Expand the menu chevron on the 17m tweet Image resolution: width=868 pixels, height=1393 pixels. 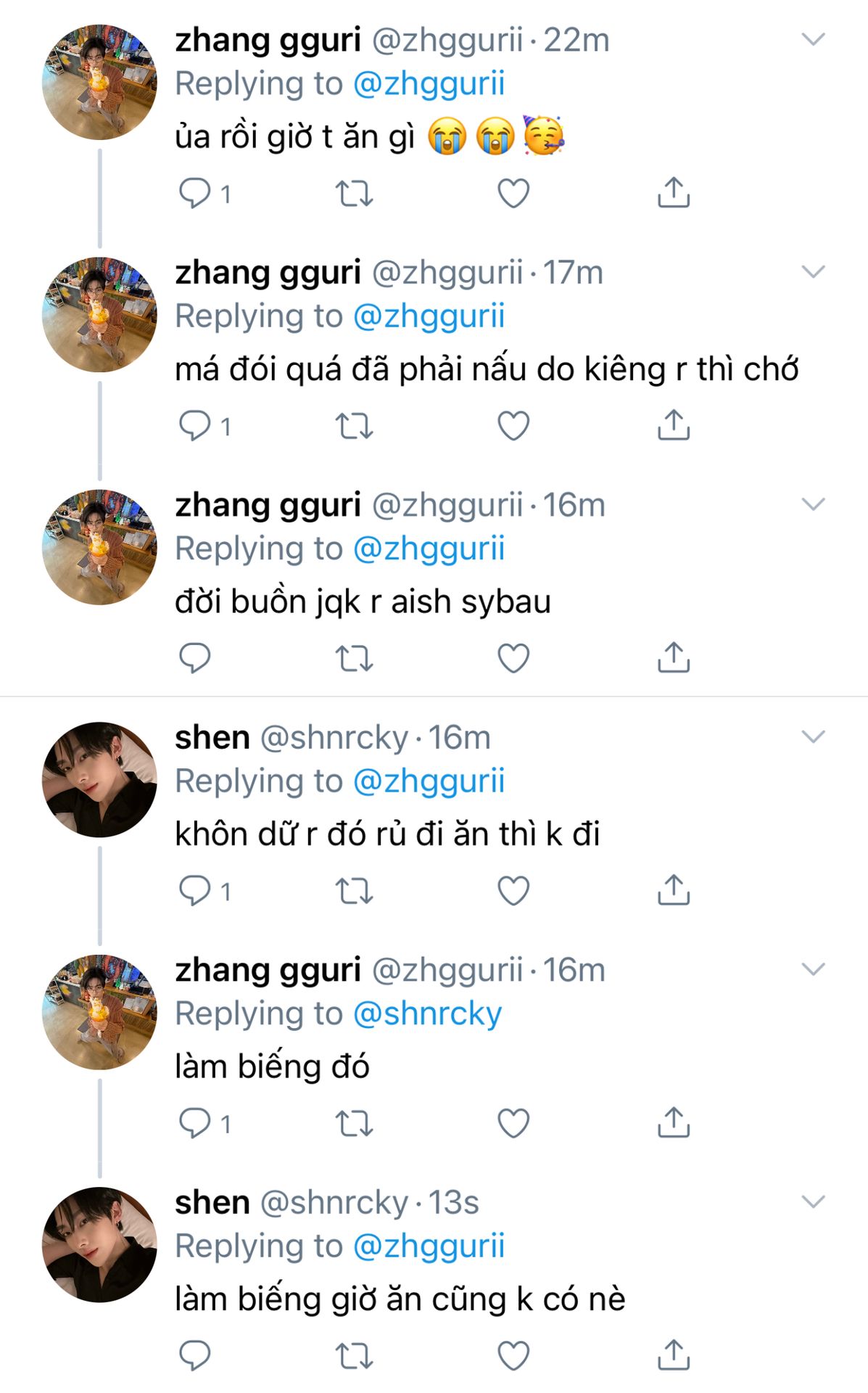tap(813, 272)
